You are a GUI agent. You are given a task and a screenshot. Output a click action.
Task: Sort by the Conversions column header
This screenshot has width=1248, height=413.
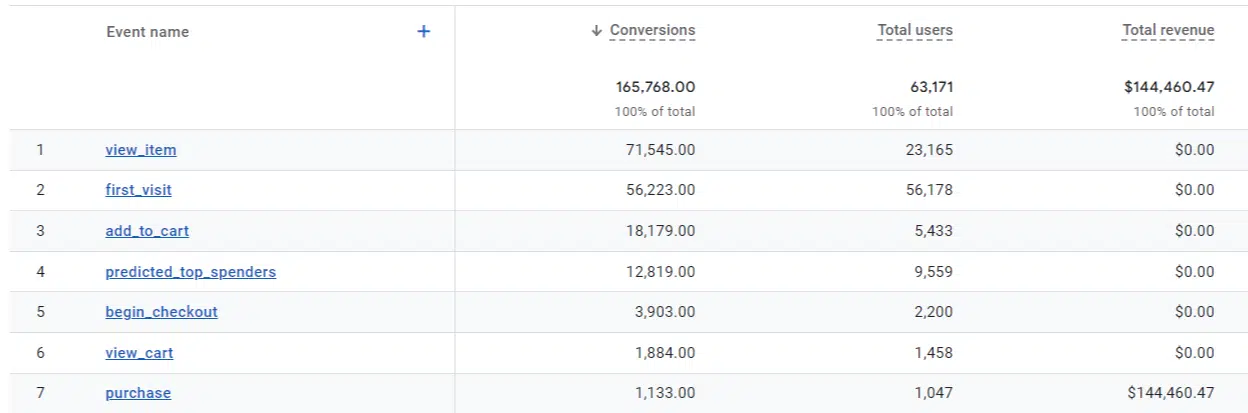[x=652, y=31]
